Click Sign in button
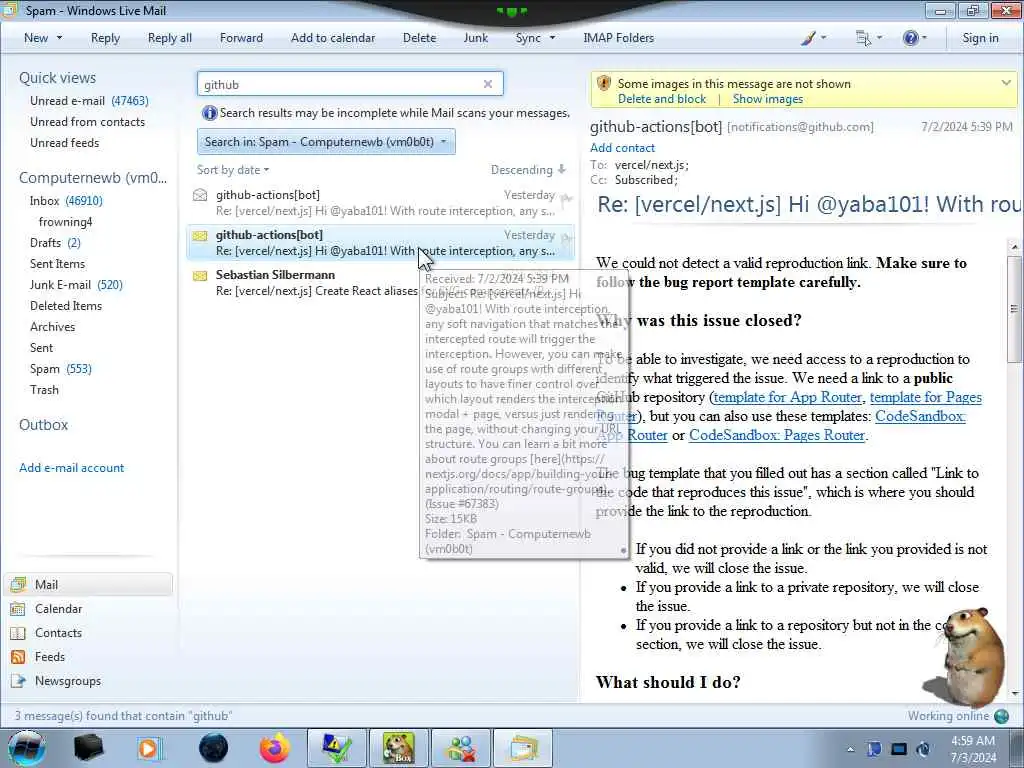 click(x=980, y=38)
